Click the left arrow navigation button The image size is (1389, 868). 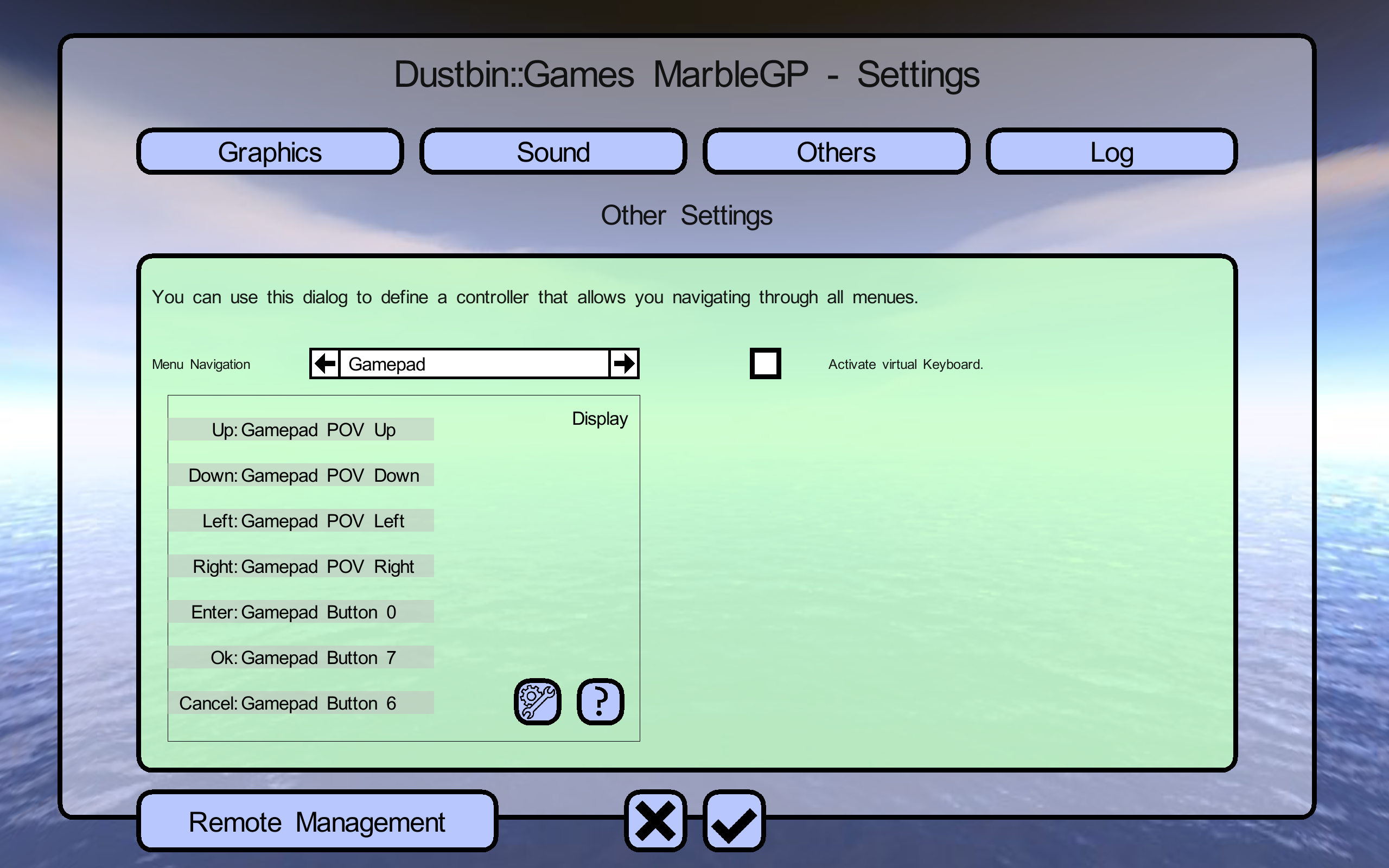tap(323, 363)
